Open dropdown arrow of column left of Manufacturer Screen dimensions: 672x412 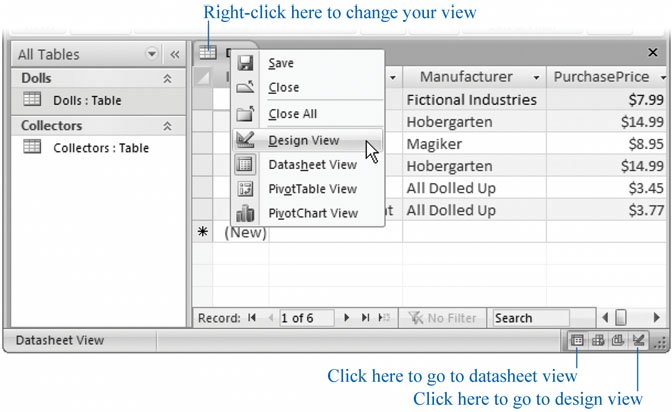tap(393, 78)
